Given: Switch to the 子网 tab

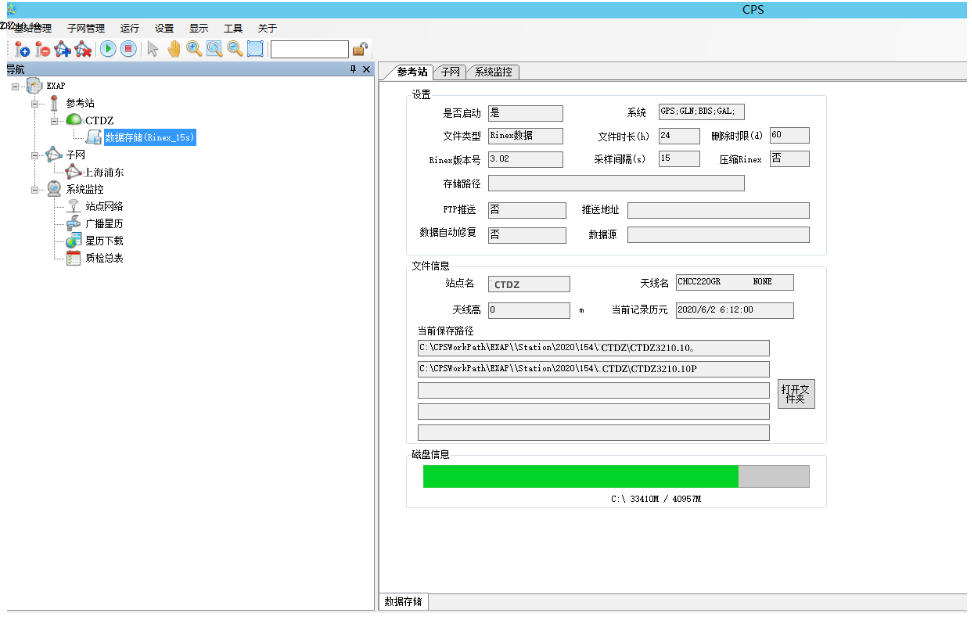Looking at the screenshot, I should [451, 72].
